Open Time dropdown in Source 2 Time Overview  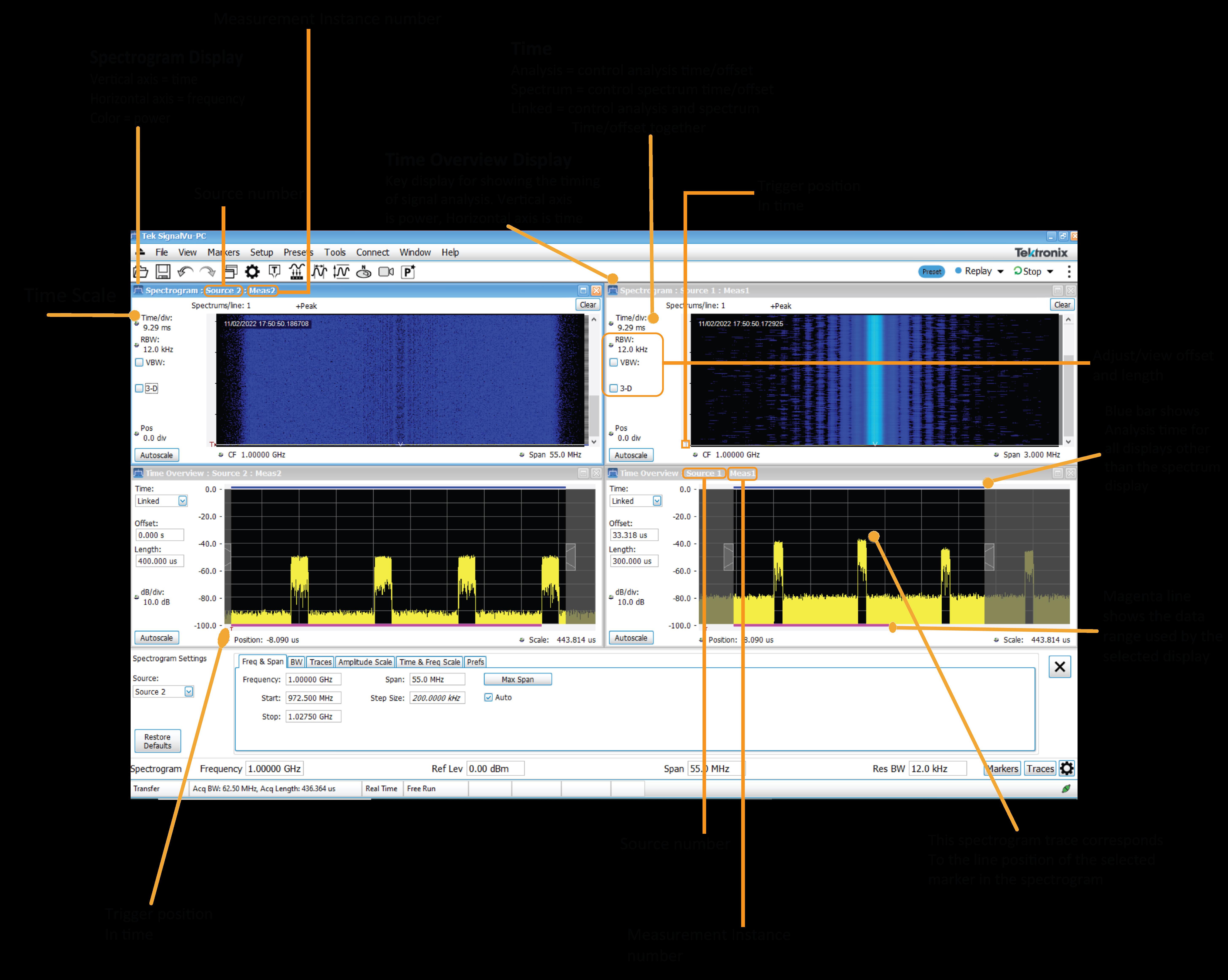[x=182, y=501]
